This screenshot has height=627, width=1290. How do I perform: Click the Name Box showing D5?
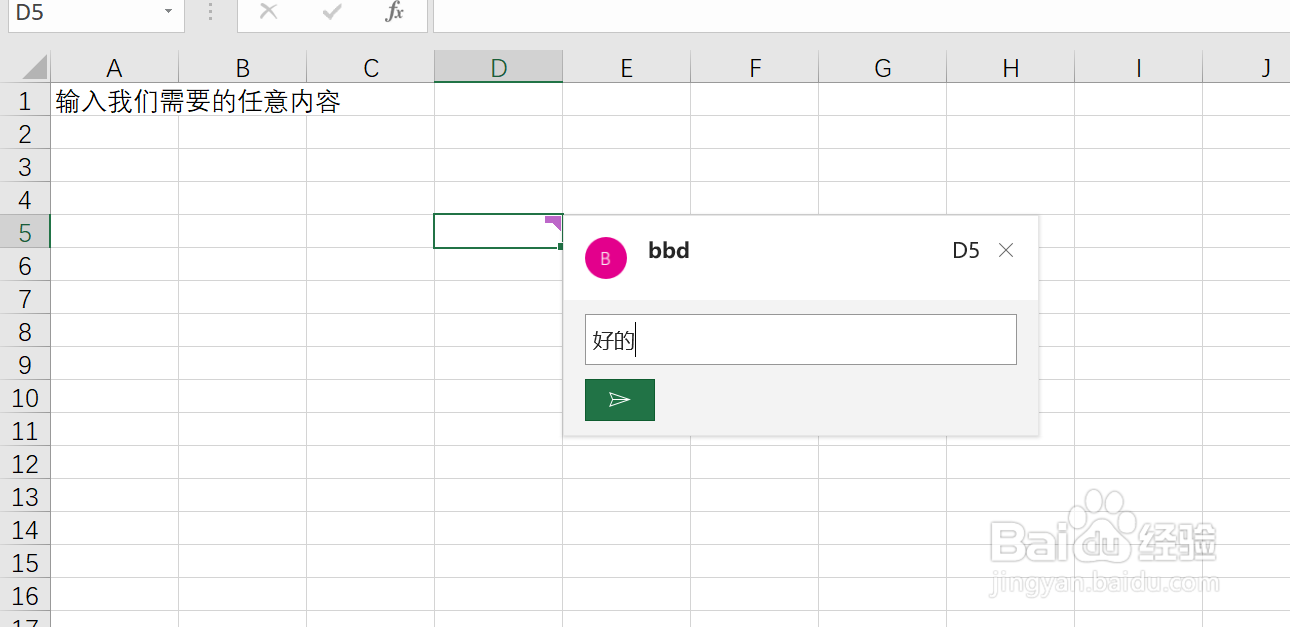point(80,12)
